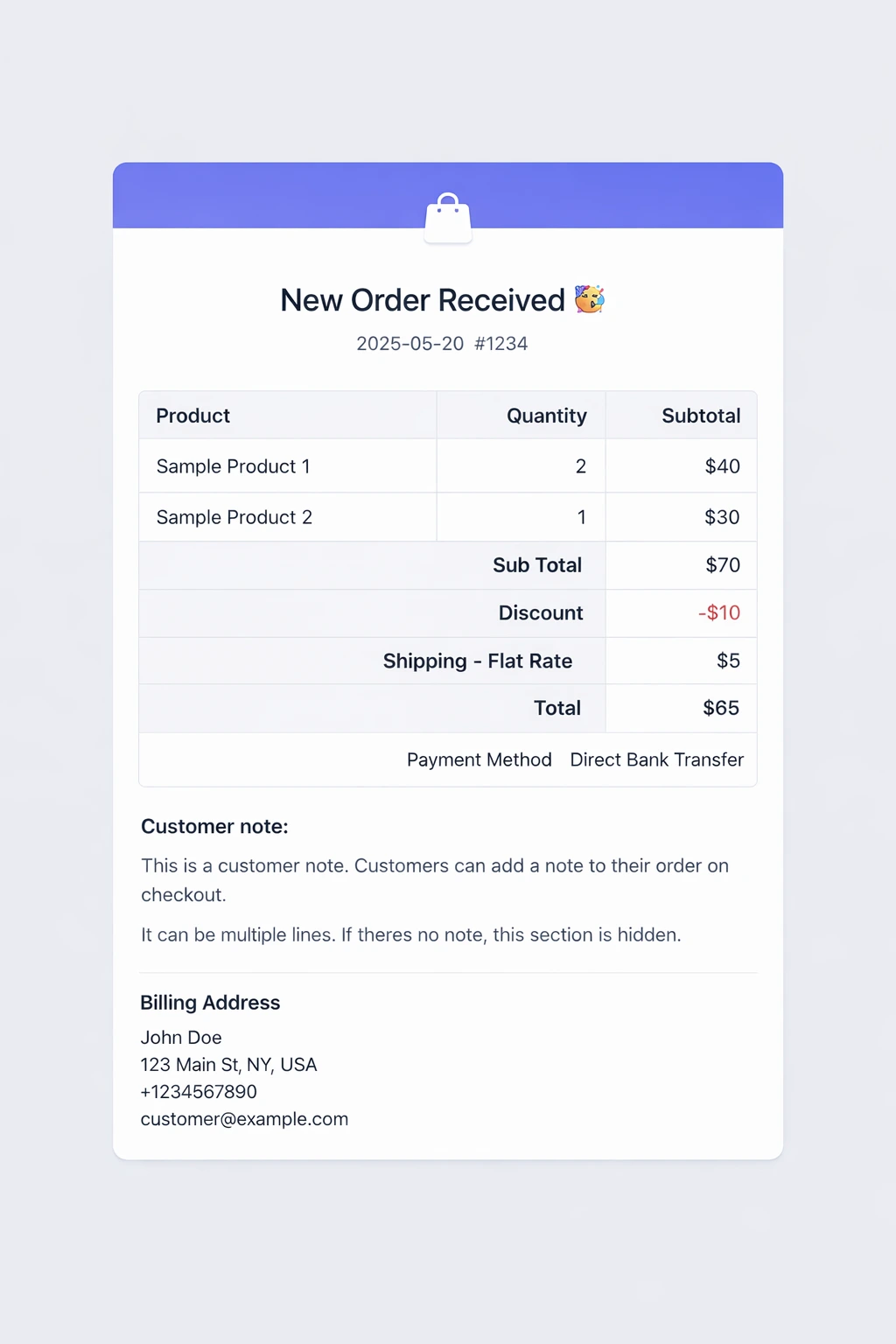The width and height of the screenshot is (896, 1344).
Task: Click the Shipping - Flat Rate label
Action: click(x=477, y=661)
